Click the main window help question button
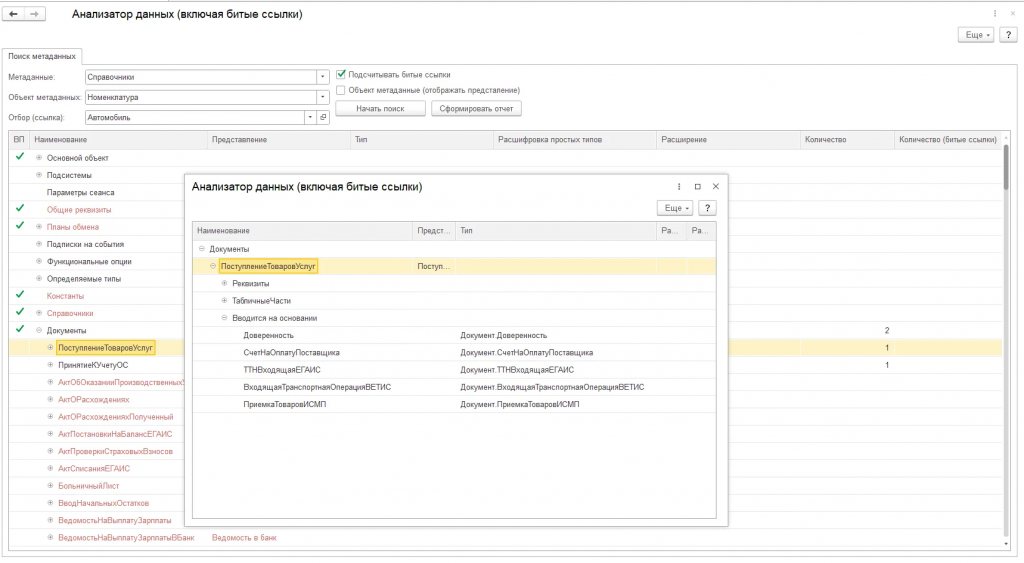The height and width of the screenshot is (563, 1024). point(1008,35)
